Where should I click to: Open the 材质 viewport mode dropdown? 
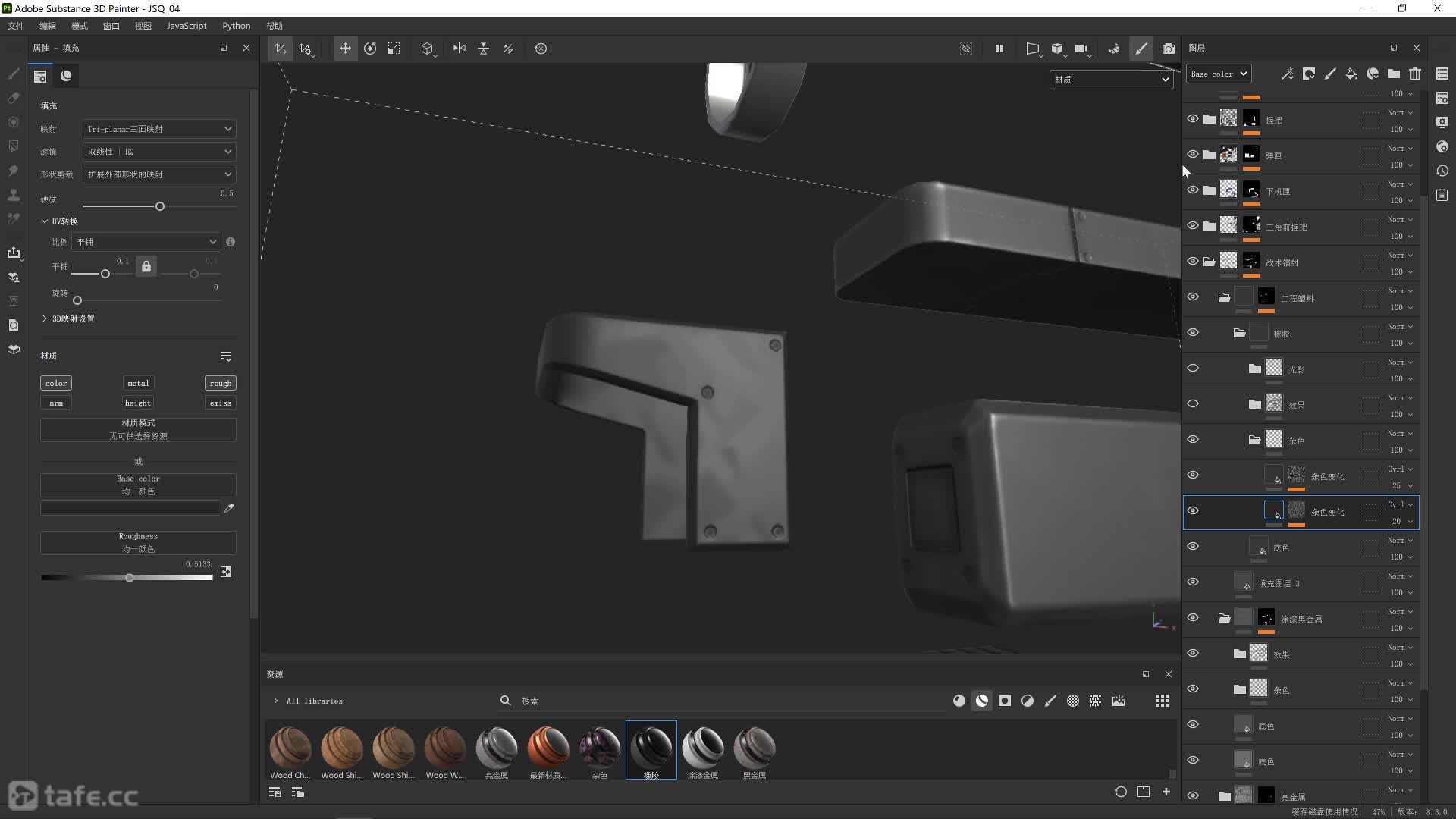coord(1111,80)
